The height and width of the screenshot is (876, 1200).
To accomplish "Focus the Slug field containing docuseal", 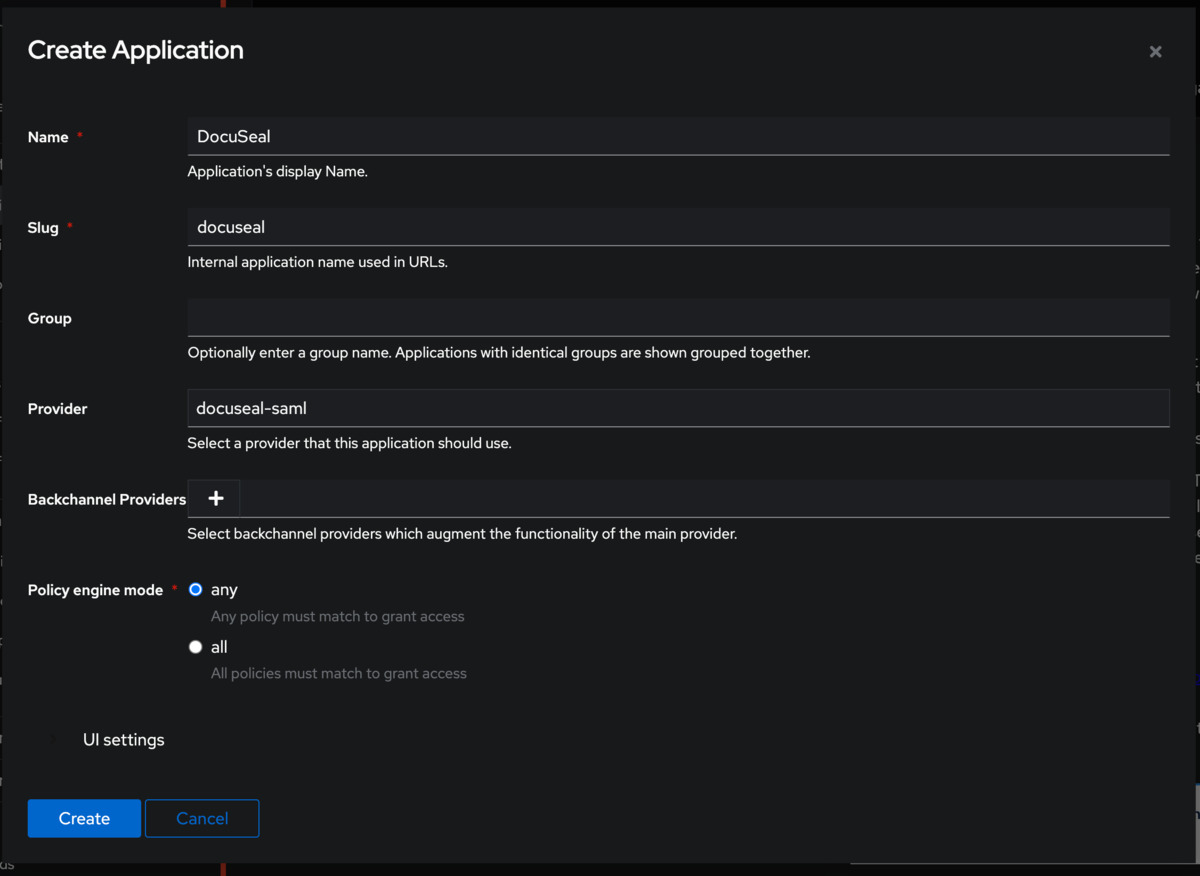I will pos(678,227).
